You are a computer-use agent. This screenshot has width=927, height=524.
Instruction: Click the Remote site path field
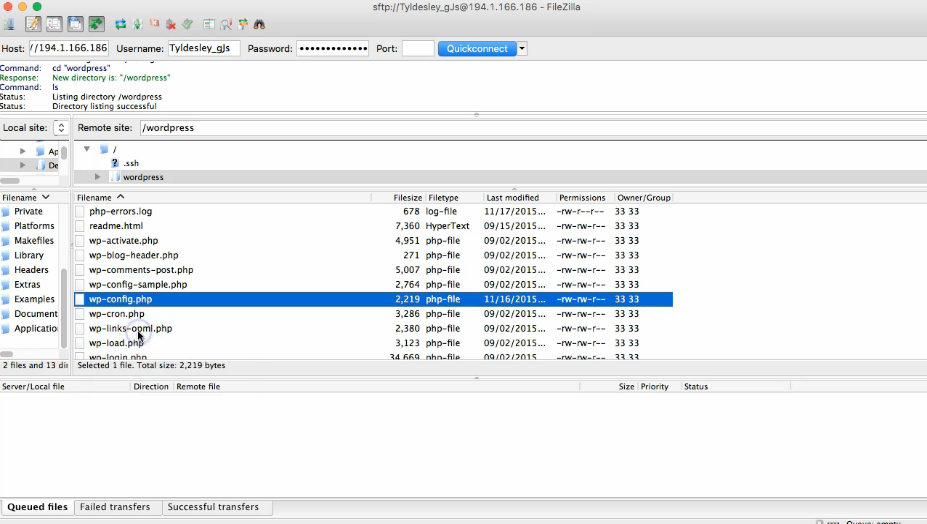(532, 128)
